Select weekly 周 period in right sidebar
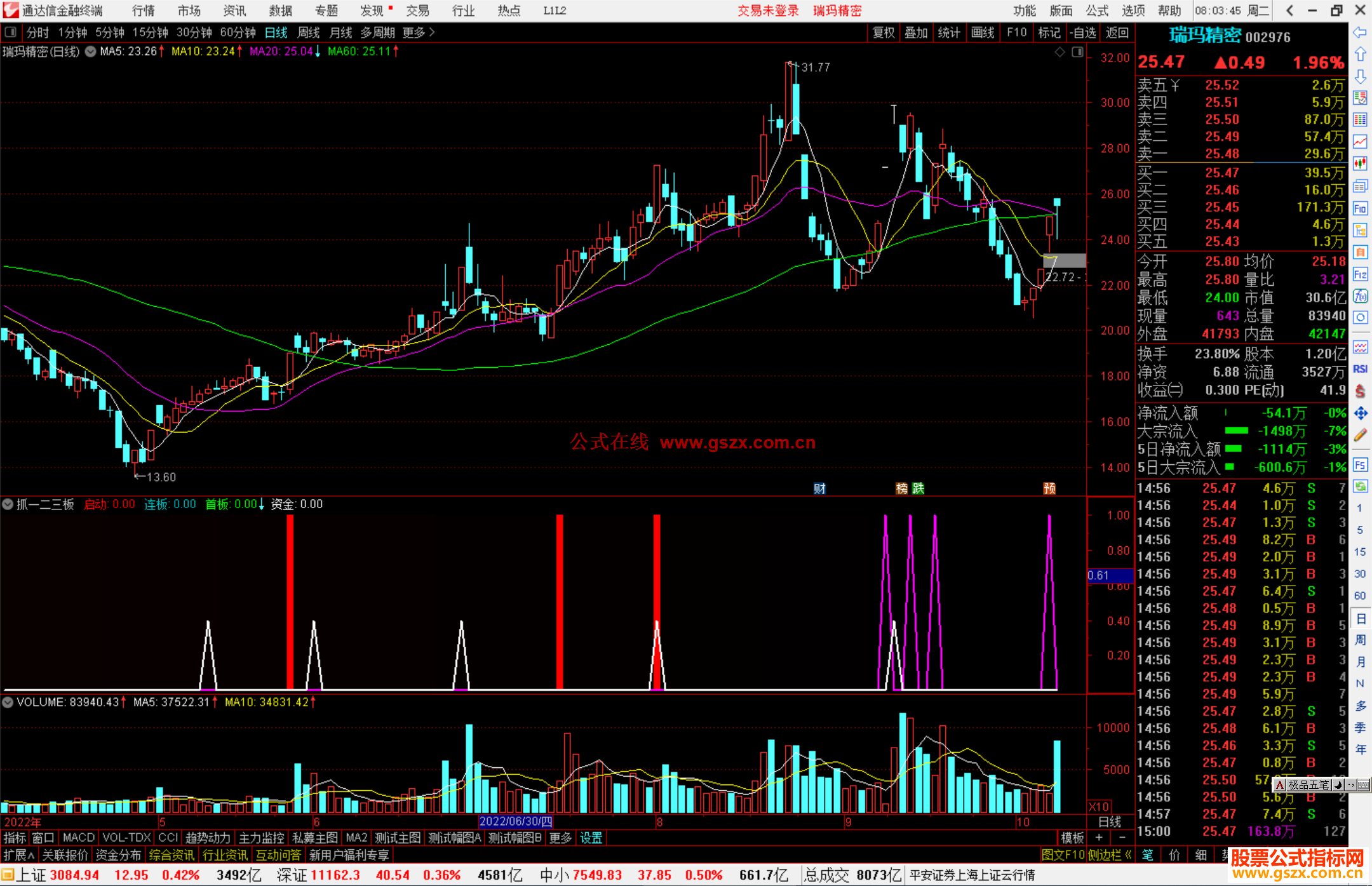The width and height of the screenshot is (1372, 886). (1360, 640)
